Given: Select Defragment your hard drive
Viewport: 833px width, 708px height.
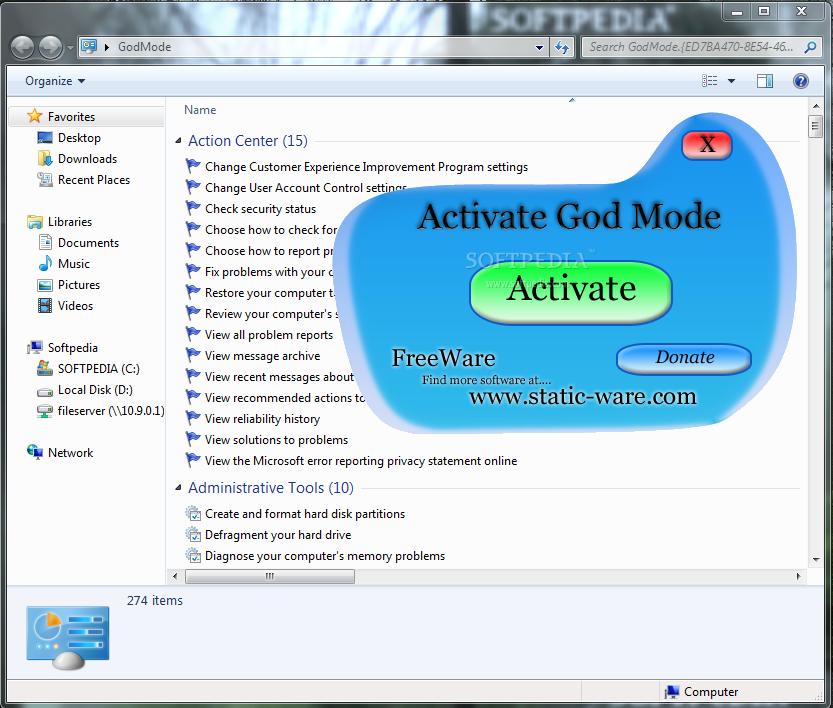Looking at the screenshot, I should [278, 535].
